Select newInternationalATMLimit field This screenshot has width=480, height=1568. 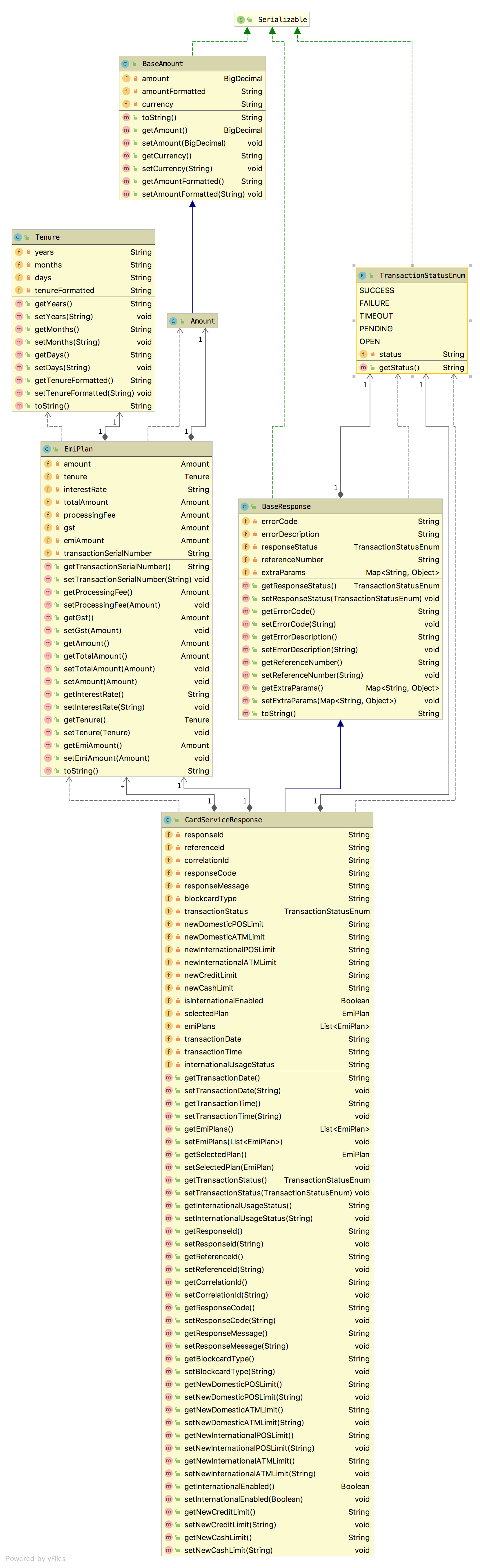tap(267, 963)
